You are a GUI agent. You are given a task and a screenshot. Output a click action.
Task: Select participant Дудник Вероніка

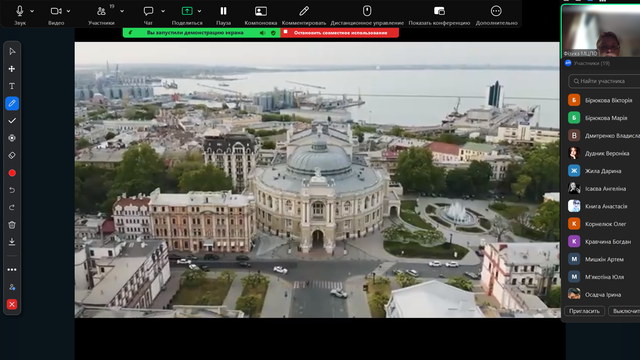[x=604, y=153]
